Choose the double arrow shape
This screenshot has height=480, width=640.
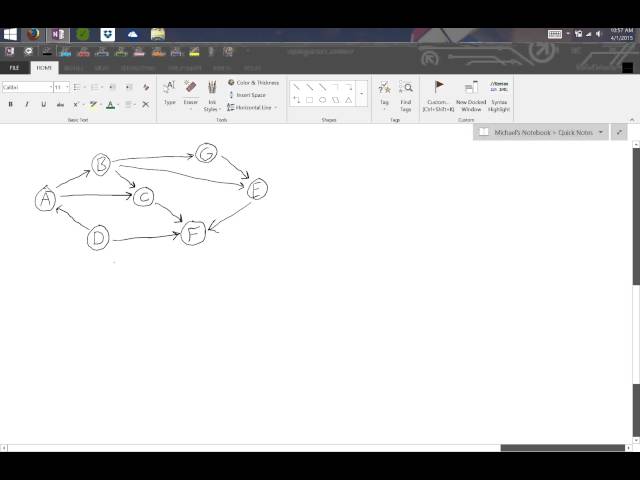(322, 87)
